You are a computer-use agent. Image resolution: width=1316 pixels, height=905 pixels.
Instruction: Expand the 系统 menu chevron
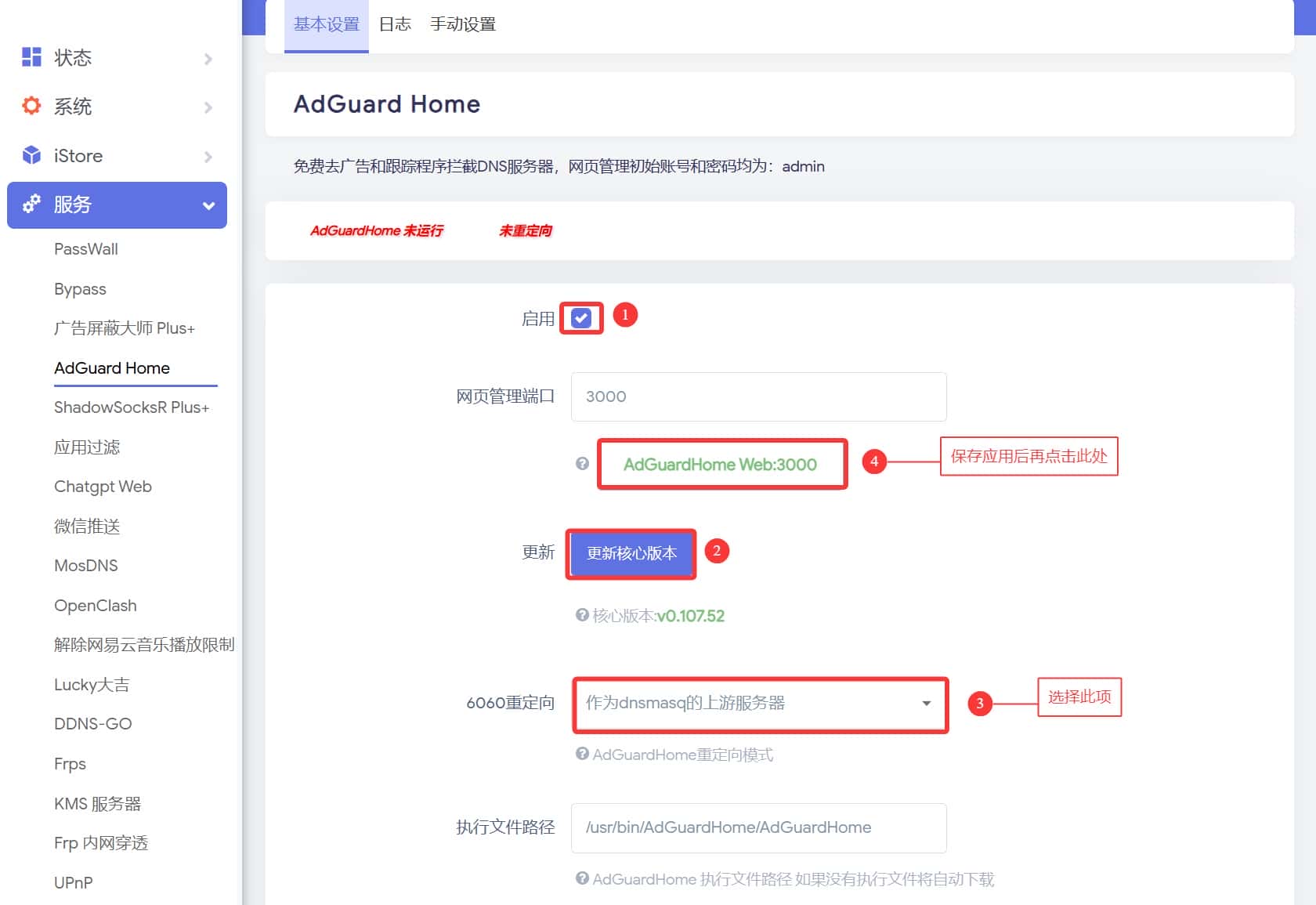coord(208,107)
